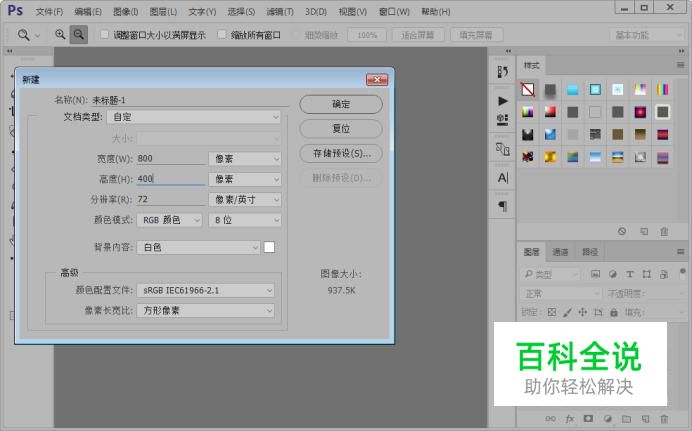The image size is (692, 431).
Task: Click the fx layer style icon
Action: click(569, 418)
